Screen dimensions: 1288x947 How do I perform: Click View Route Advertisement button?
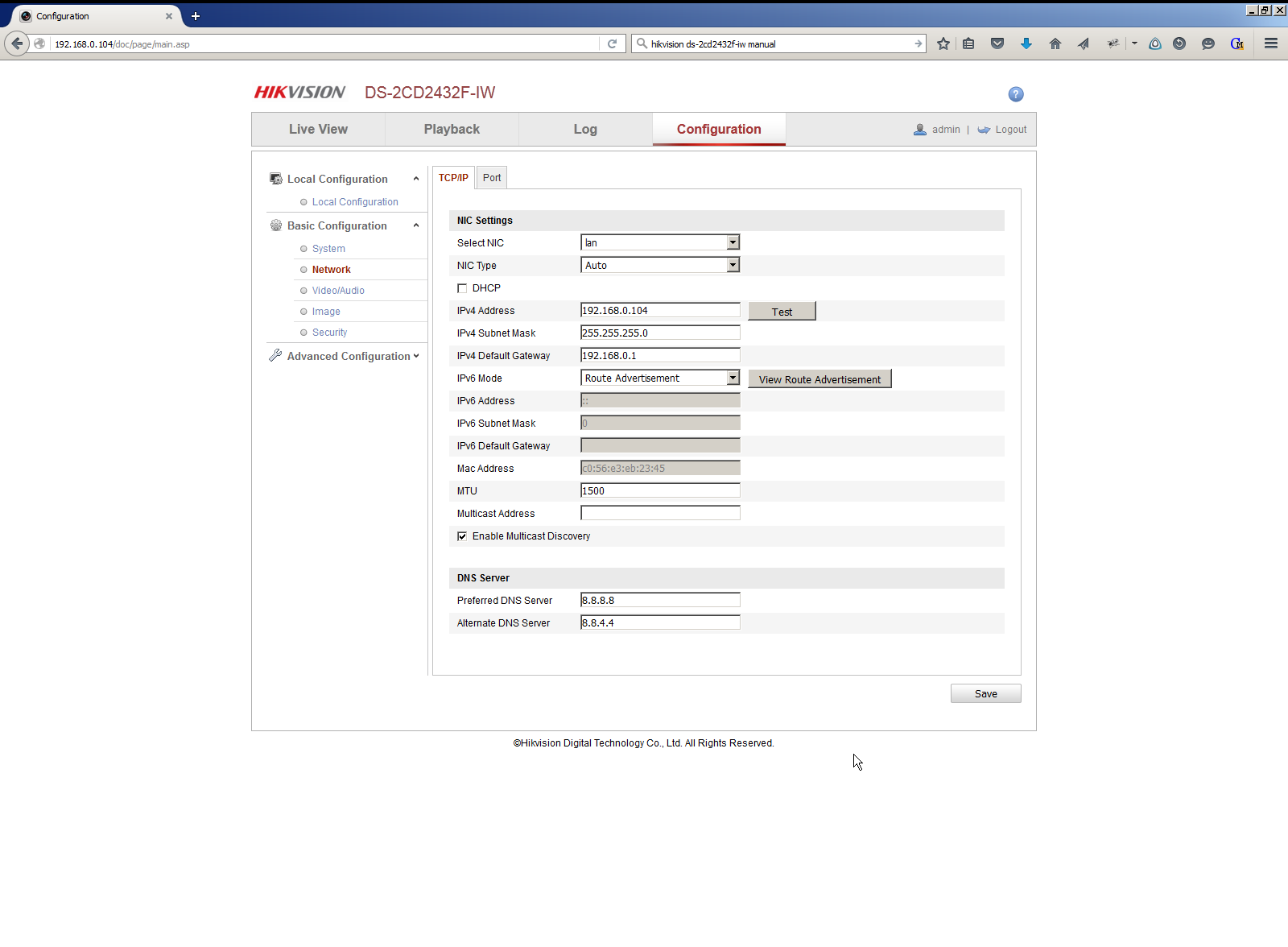[819, 379]
